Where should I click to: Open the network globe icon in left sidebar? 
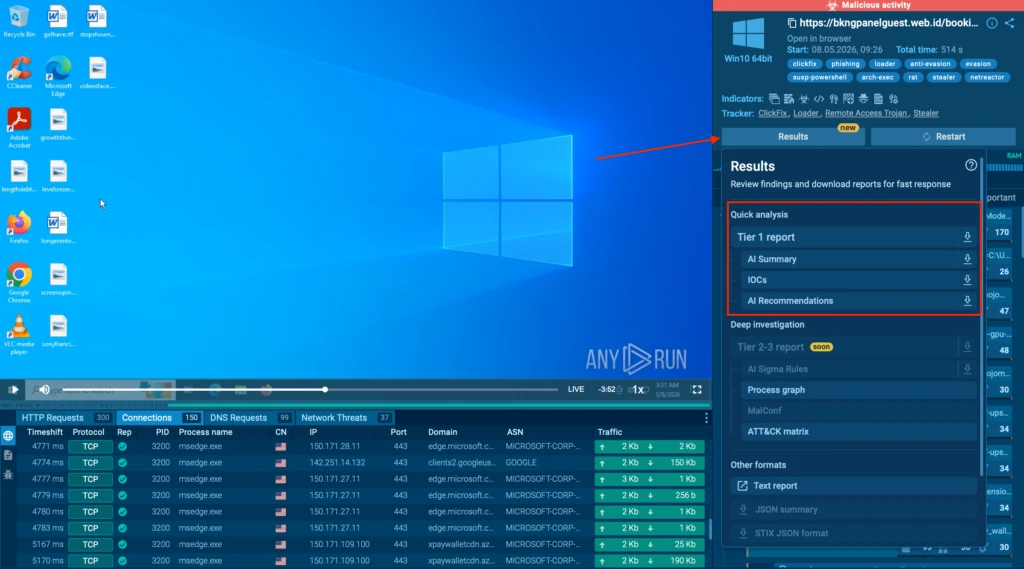click(x=8, y=436)
